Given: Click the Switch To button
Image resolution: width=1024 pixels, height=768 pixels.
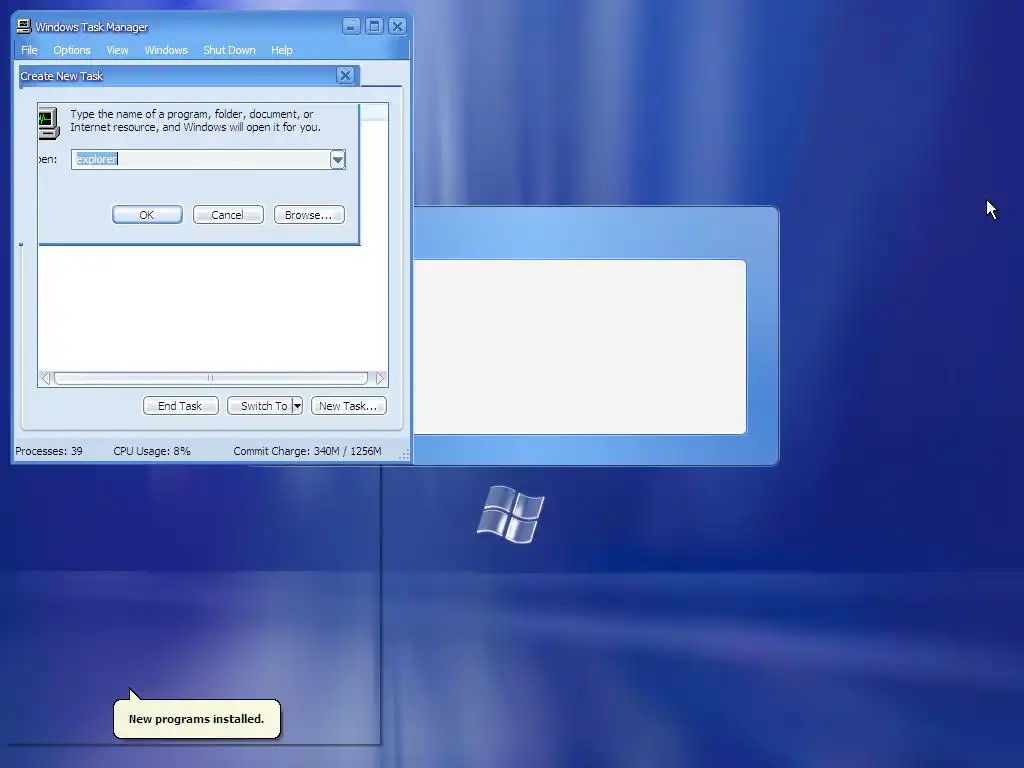Looking at the screenshot, I should point(260,406).
